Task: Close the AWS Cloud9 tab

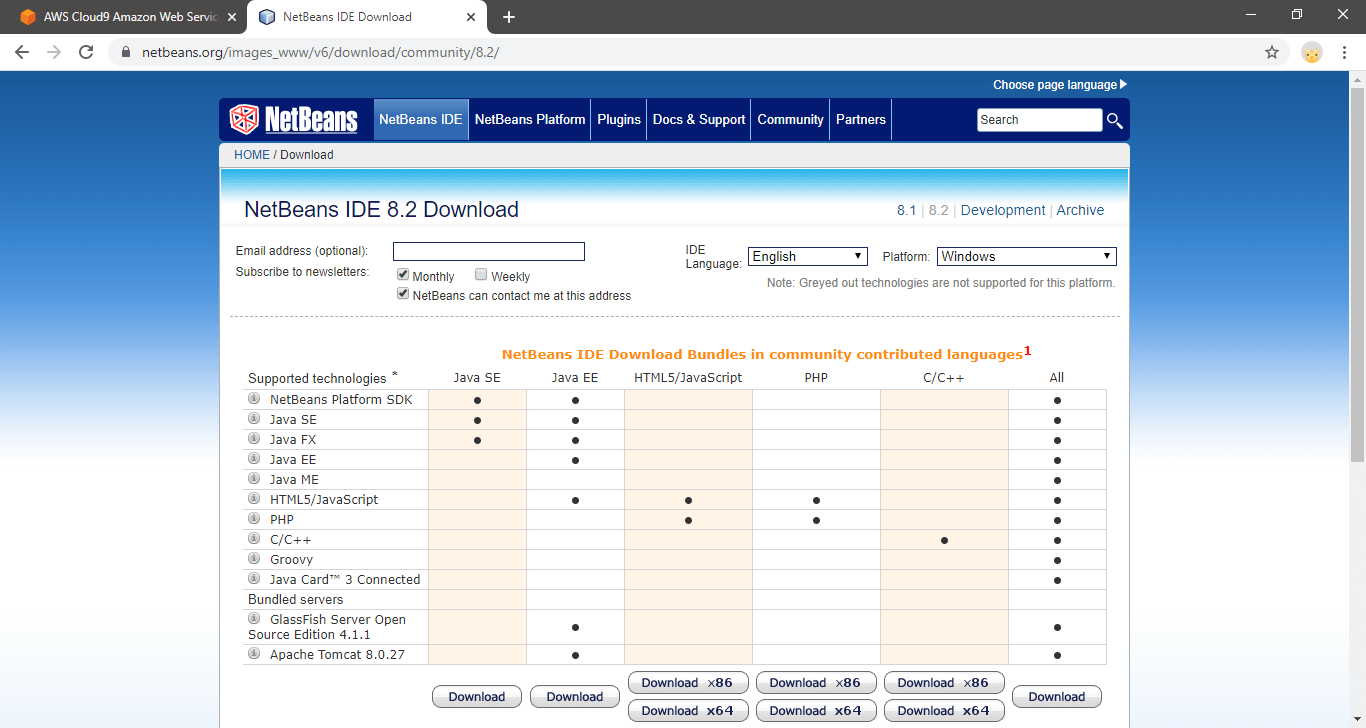Action: point(232,17)
